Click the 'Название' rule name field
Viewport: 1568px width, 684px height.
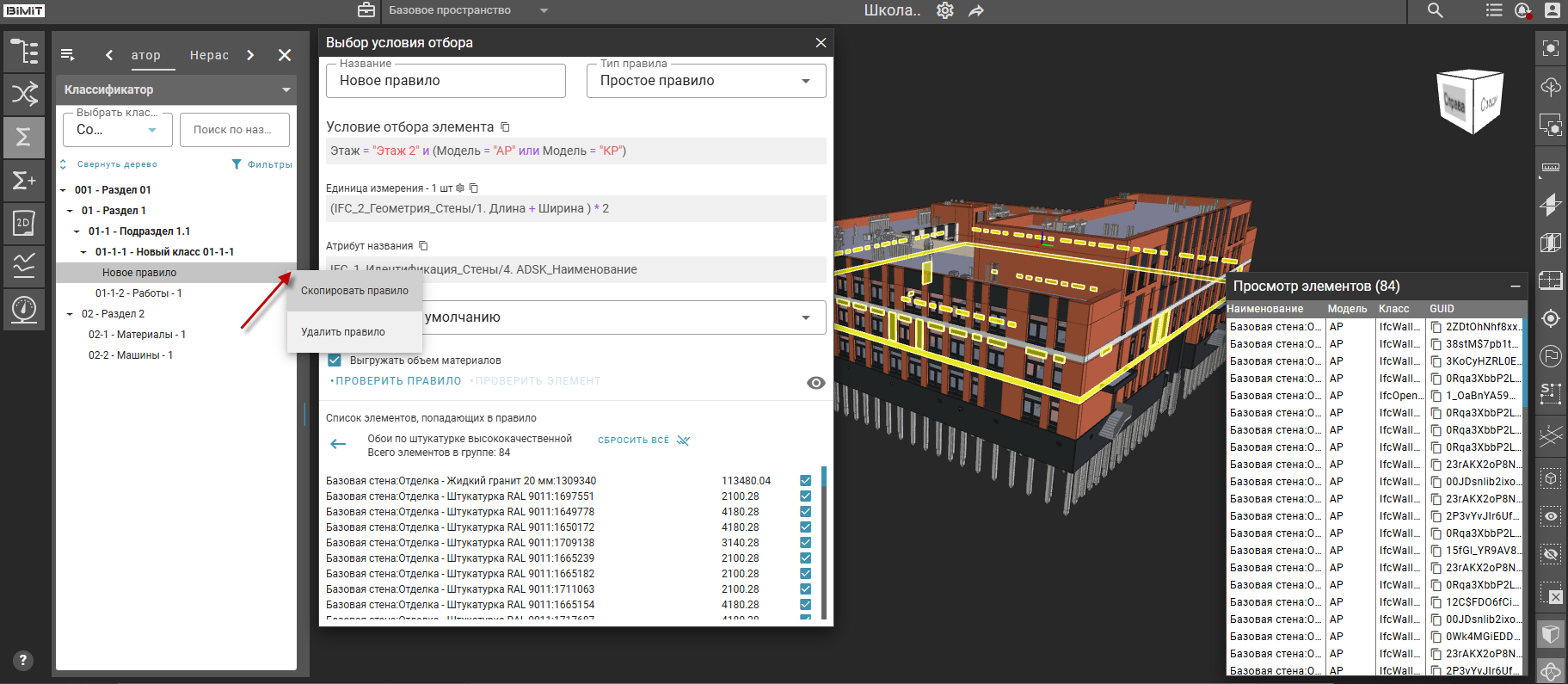pyautogui.click(x=446, y=81)
